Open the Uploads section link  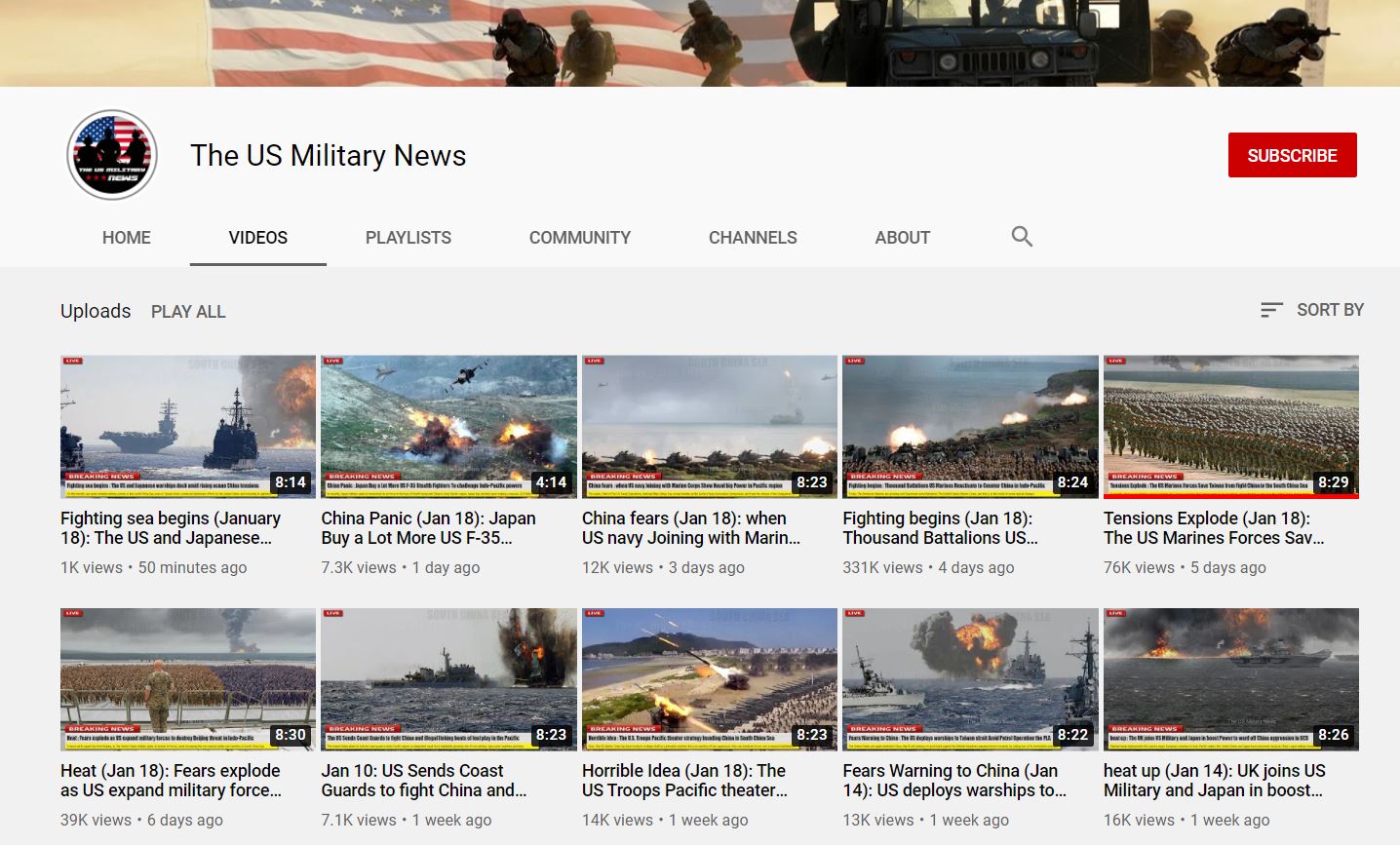96,311
